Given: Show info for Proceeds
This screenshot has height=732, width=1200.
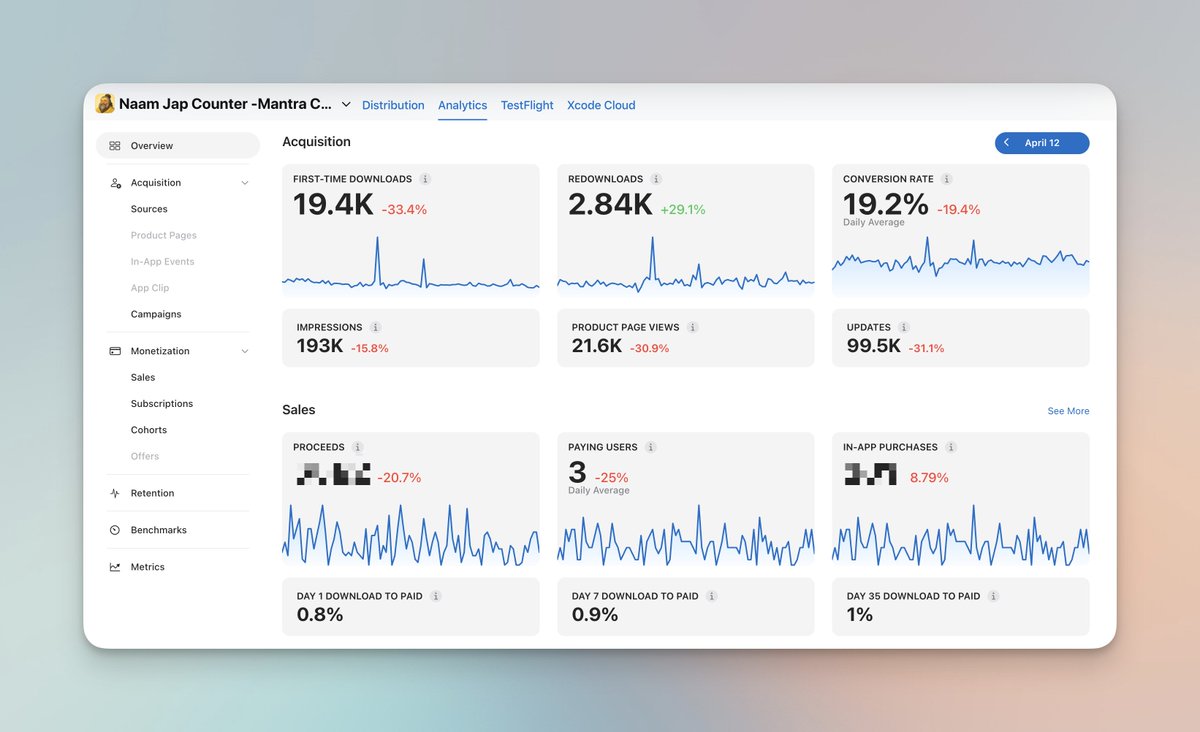Looking at the screenshot, I should coord(358,447).
